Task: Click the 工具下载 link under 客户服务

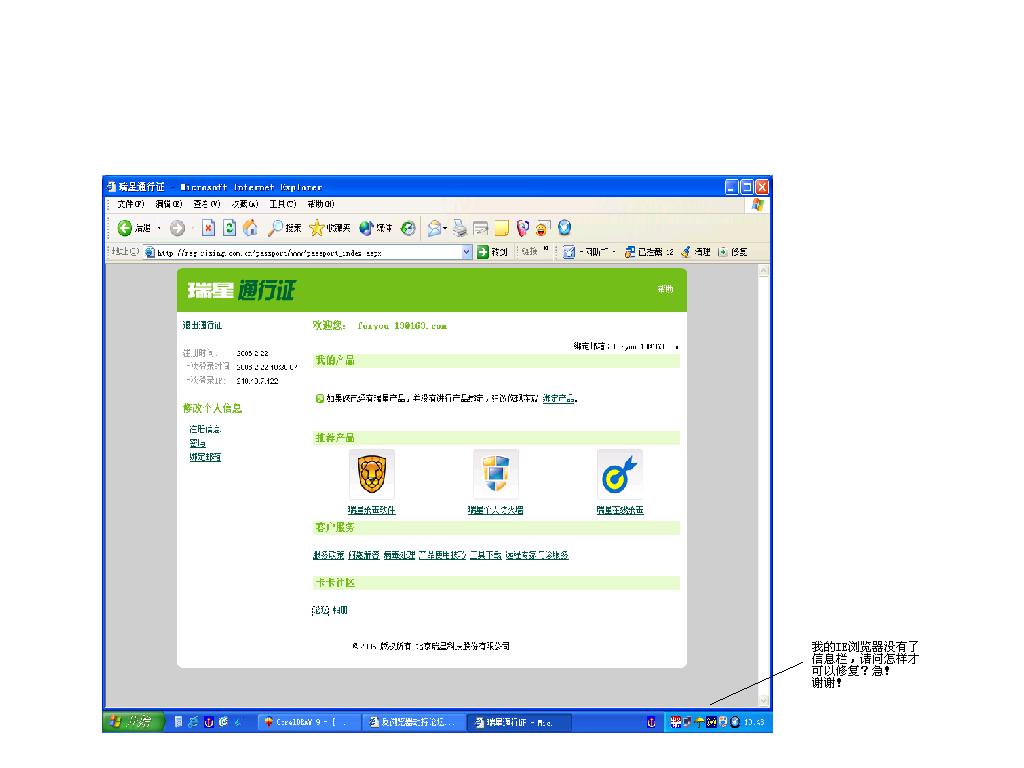Action: 486,555
